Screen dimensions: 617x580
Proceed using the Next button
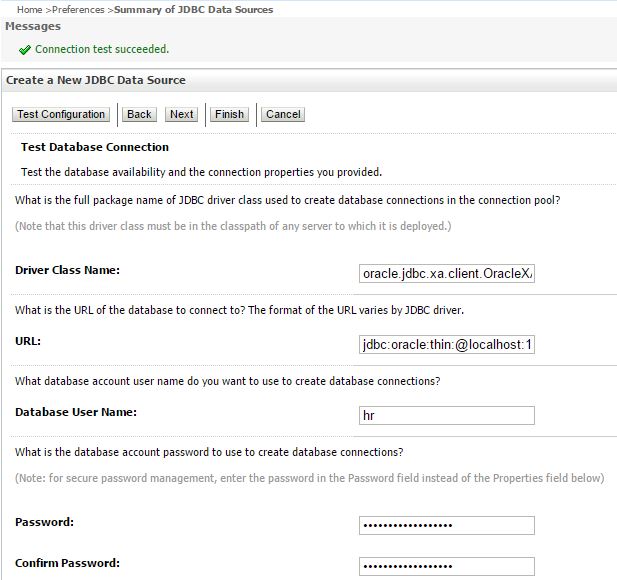click(182, 114)
